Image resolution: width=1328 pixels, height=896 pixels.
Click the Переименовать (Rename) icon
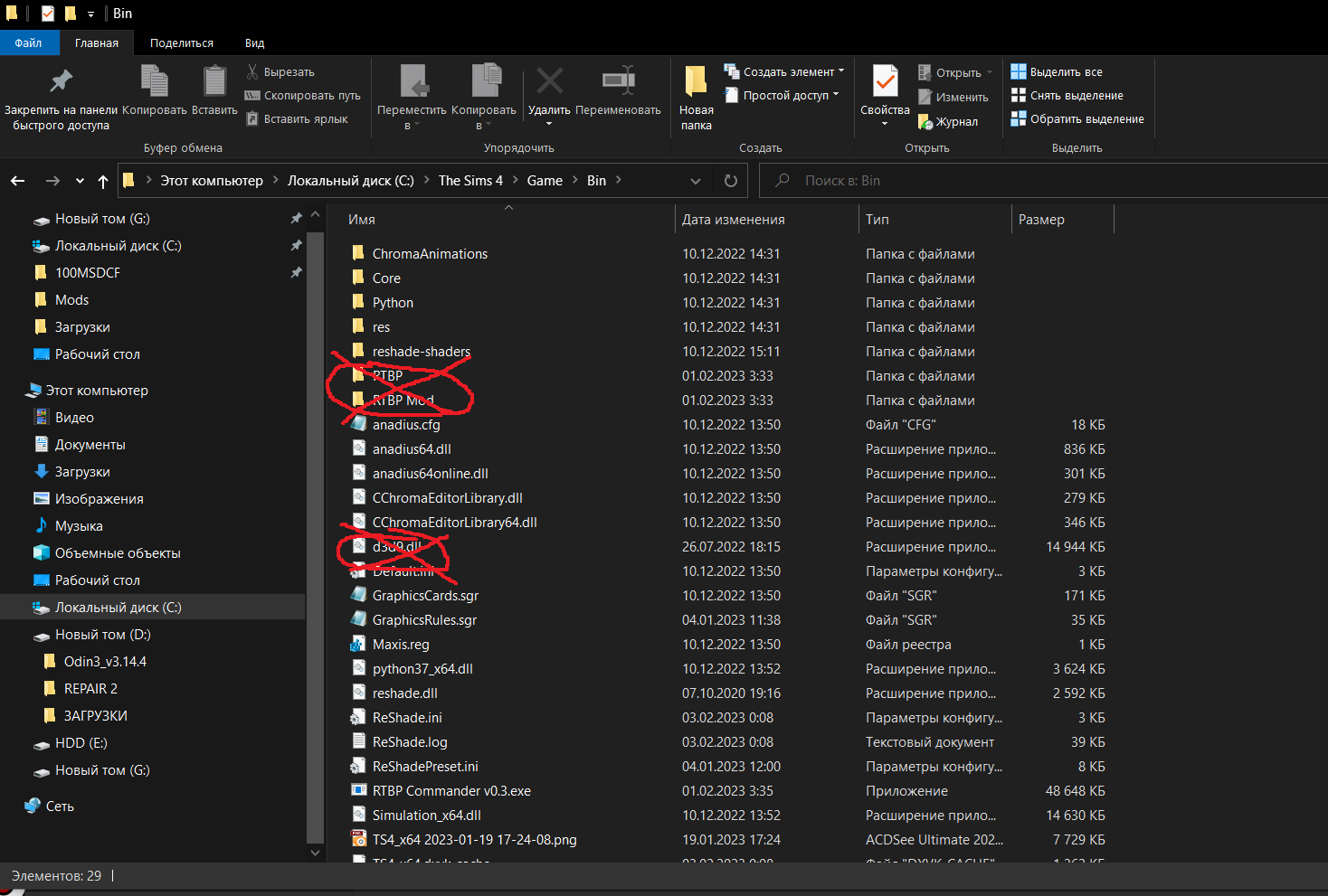[x=618, y=80]
